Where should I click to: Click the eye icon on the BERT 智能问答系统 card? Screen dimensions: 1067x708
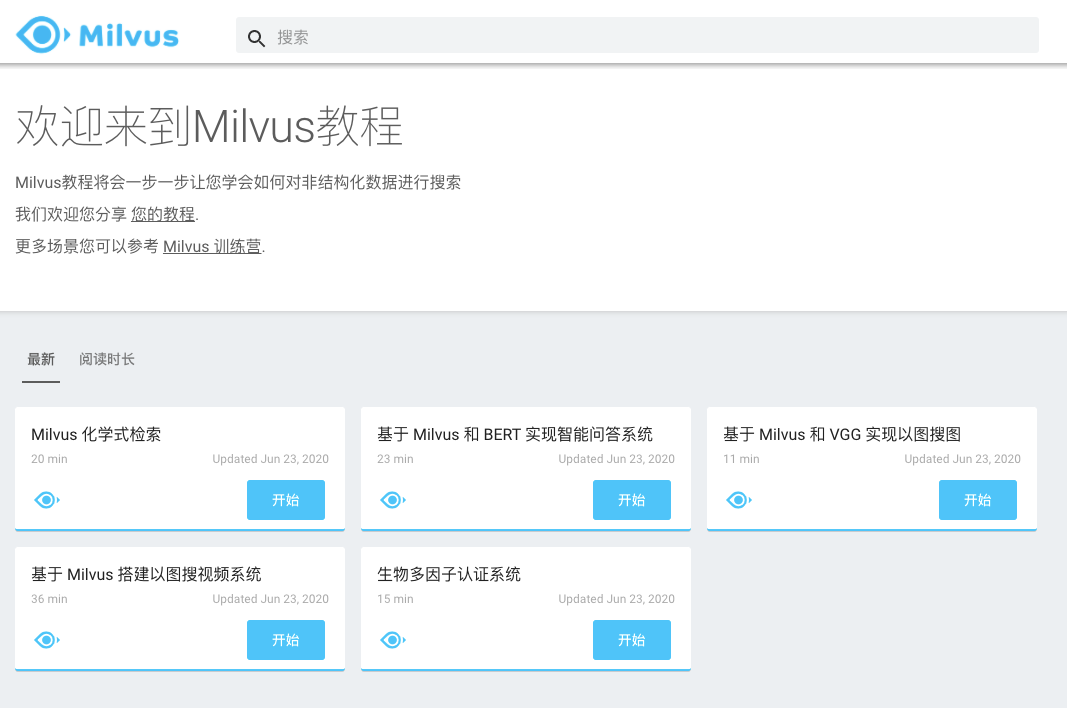coord(392,499)
